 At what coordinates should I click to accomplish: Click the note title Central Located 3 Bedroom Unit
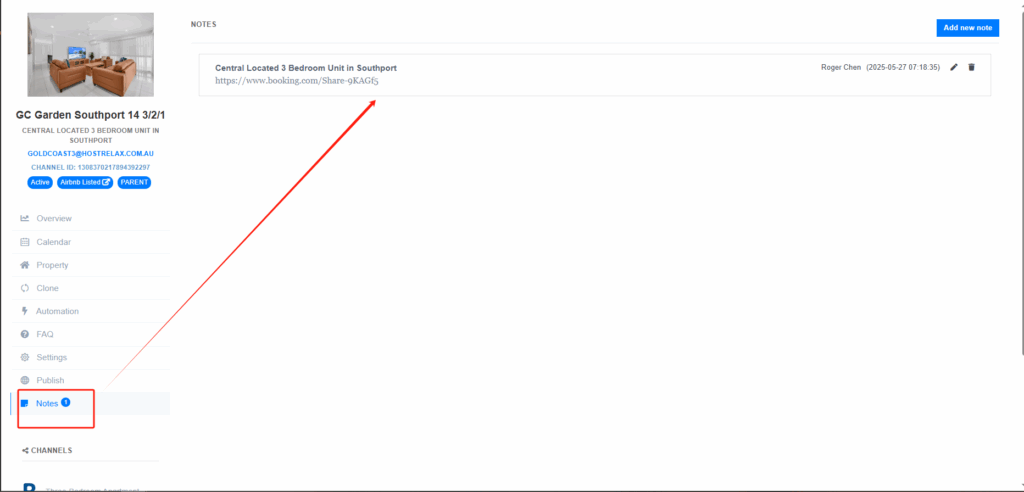(306, 68)
